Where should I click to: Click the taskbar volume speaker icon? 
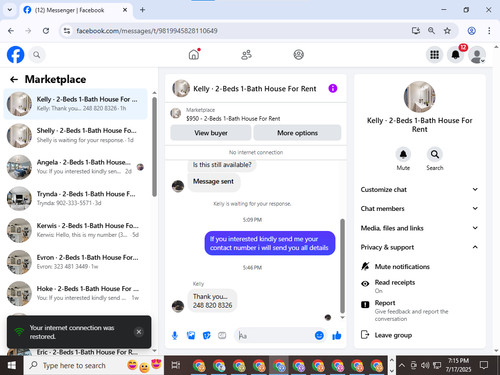[x=425, y=365]
